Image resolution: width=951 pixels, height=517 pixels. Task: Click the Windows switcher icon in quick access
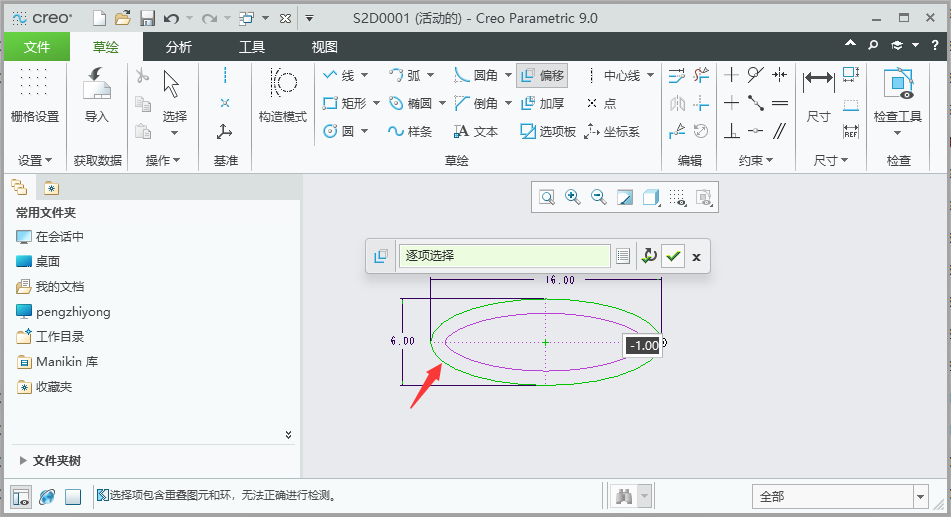(246, 18)
